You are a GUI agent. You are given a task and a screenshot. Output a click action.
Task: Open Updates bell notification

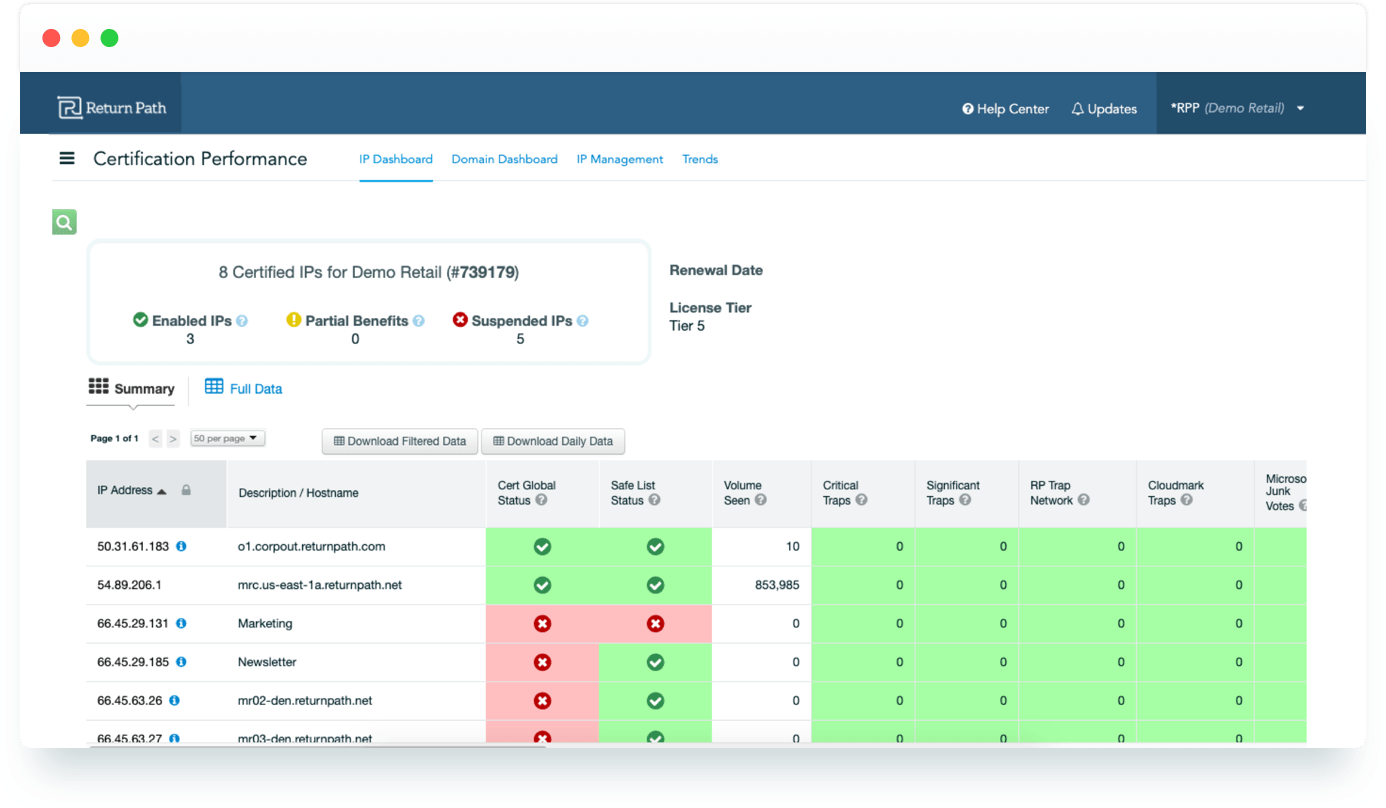(1104, 109)
